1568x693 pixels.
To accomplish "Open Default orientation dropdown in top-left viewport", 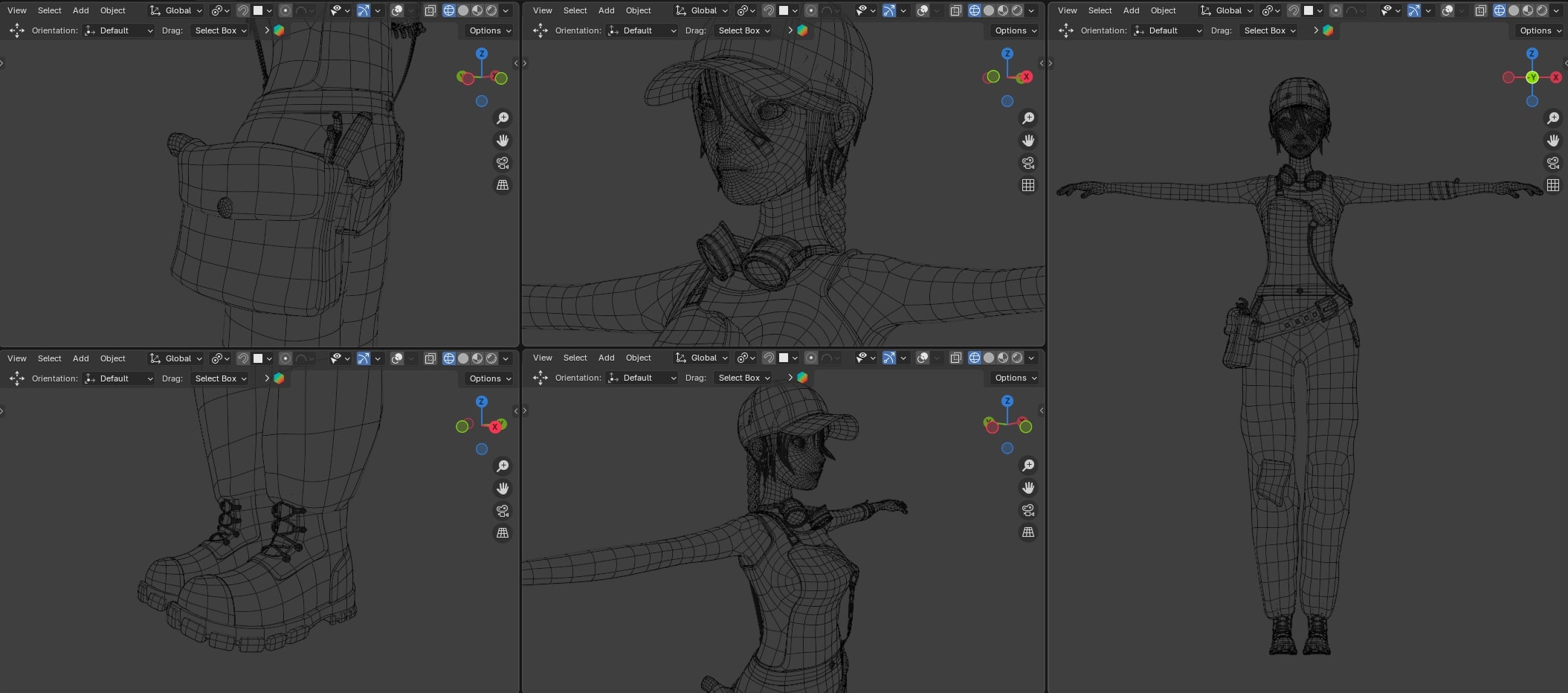I will [119, 30].
